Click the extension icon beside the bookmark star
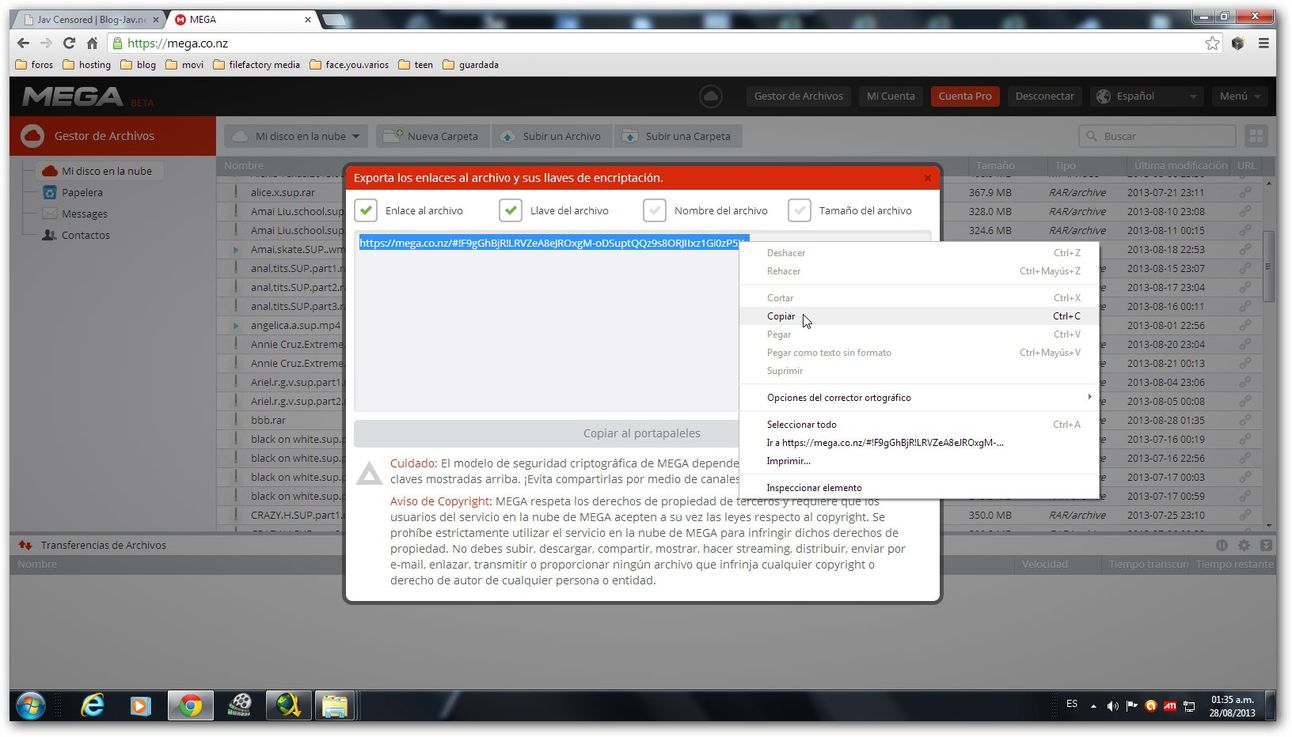Image resolution: width=1292 pixels, height=737 pixels. click(1238, 43)
